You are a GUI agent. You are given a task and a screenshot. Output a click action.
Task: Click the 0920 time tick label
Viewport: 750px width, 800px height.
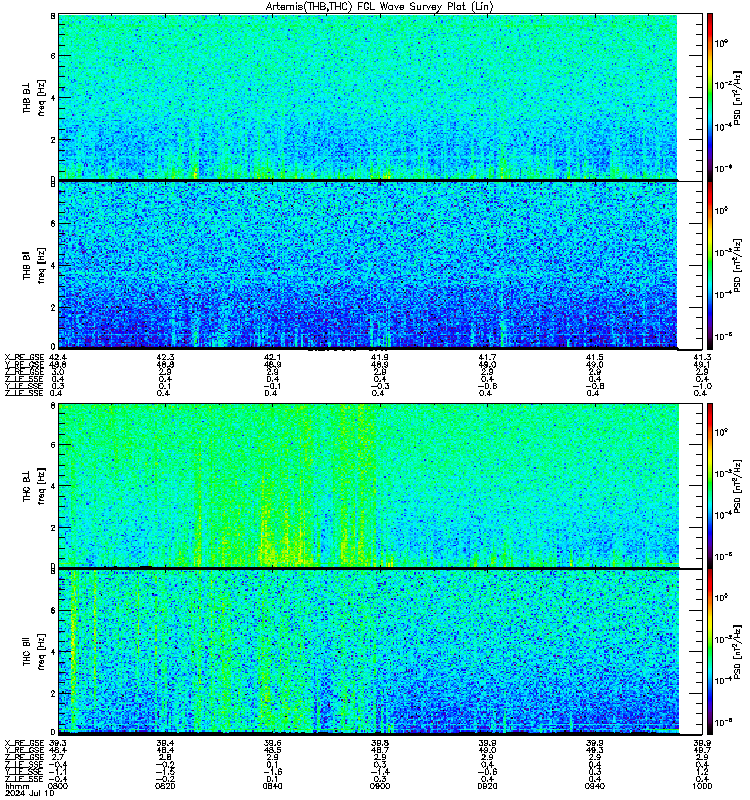coord(487,786)
